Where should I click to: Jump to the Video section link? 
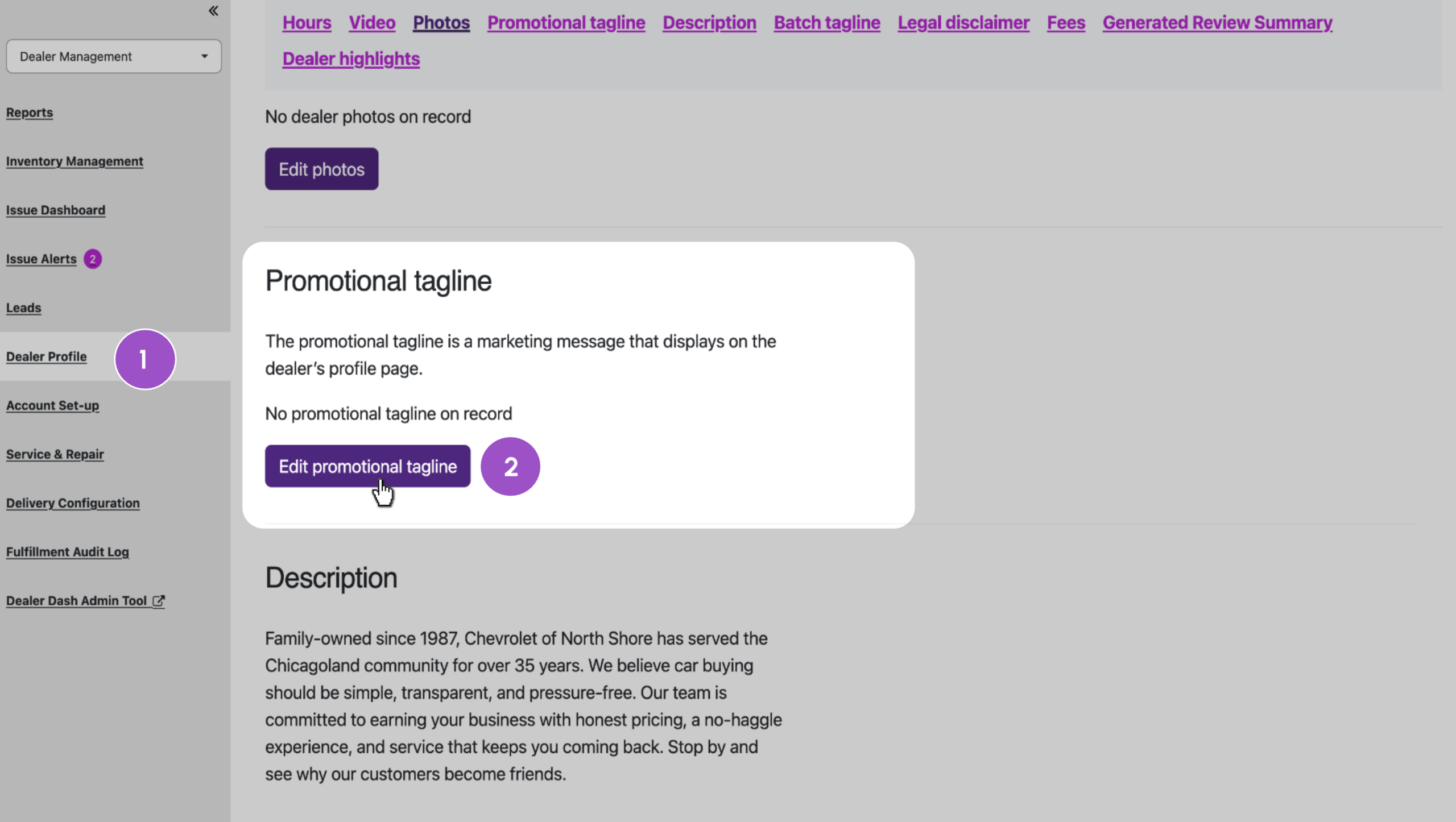coord(372,23)
